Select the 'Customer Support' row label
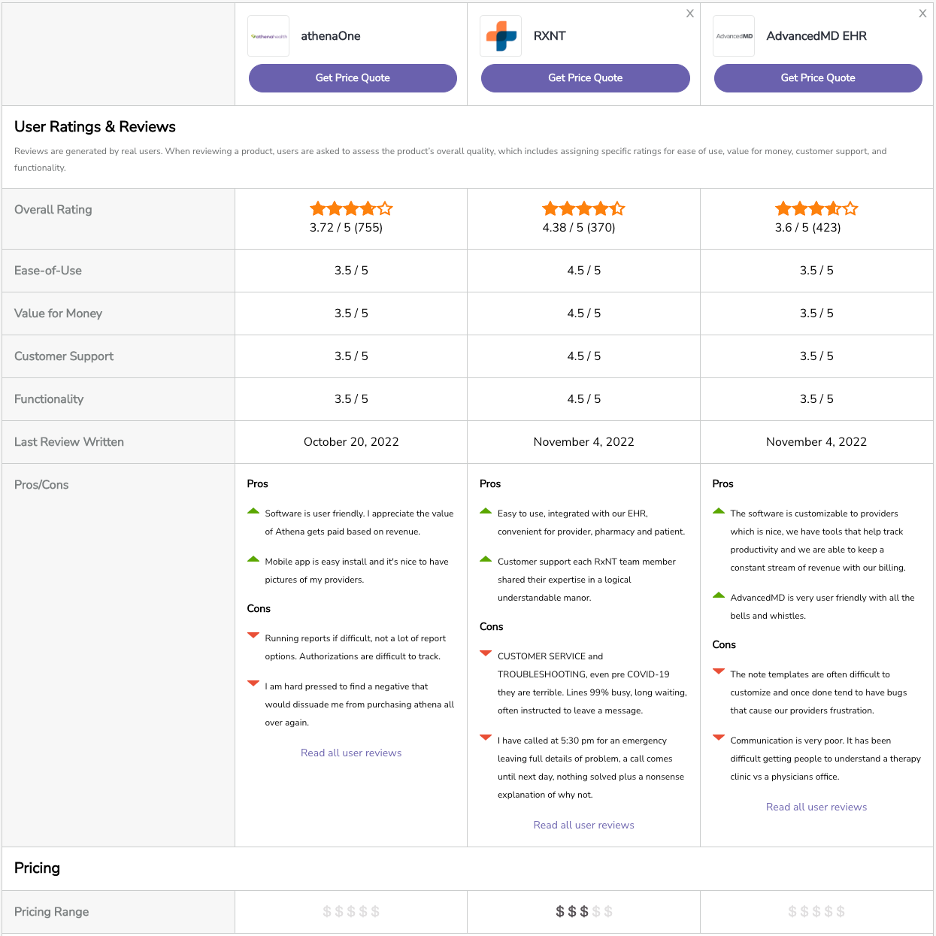 64,356
